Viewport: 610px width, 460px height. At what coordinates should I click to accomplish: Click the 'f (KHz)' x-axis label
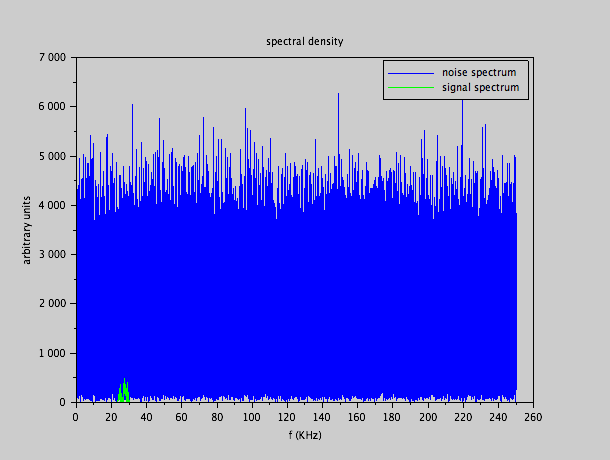pos(304,435)
